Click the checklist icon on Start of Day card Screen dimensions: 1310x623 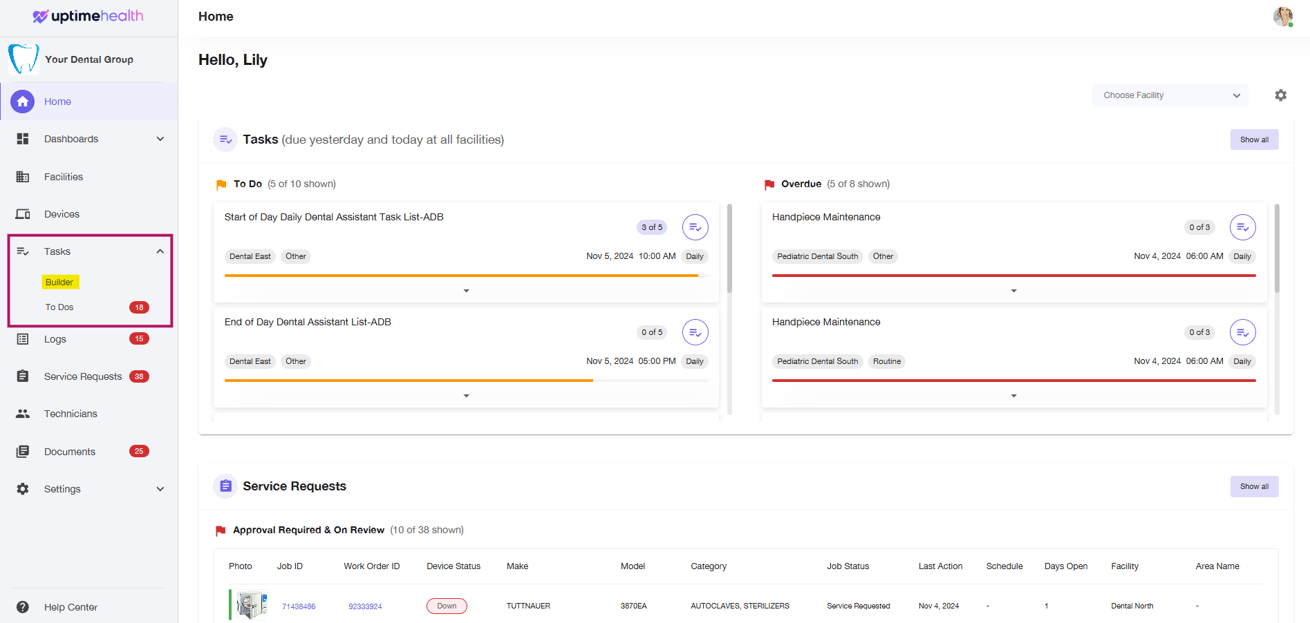(695, 227)
